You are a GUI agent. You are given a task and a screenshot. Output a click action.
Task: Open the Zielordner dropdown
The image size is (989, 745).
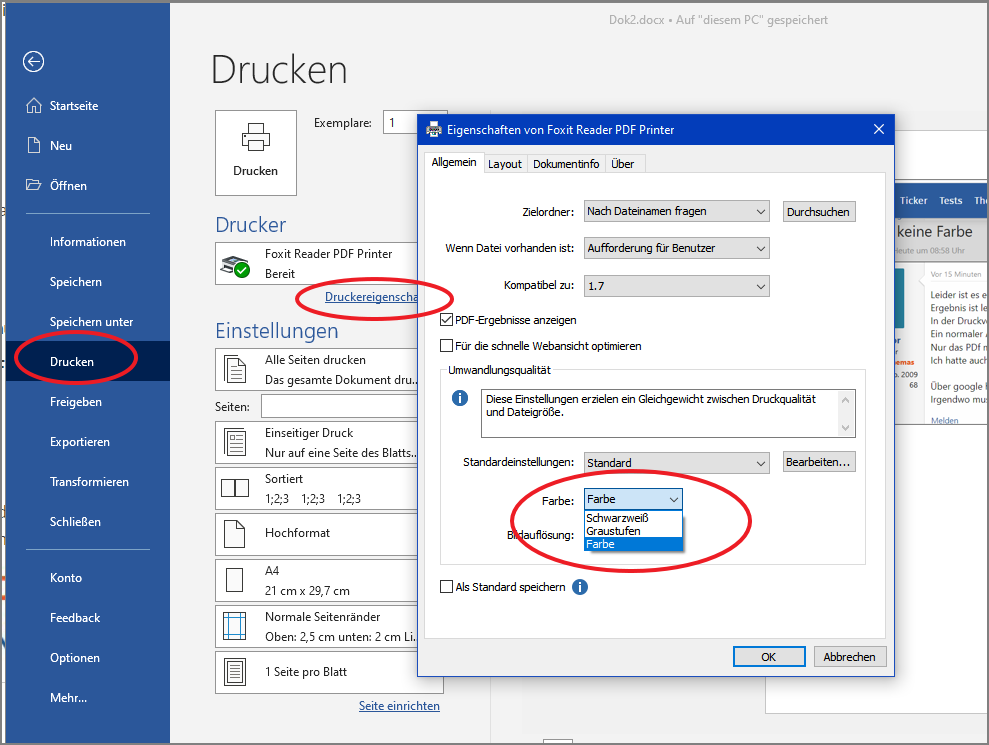tap(677, 211)
